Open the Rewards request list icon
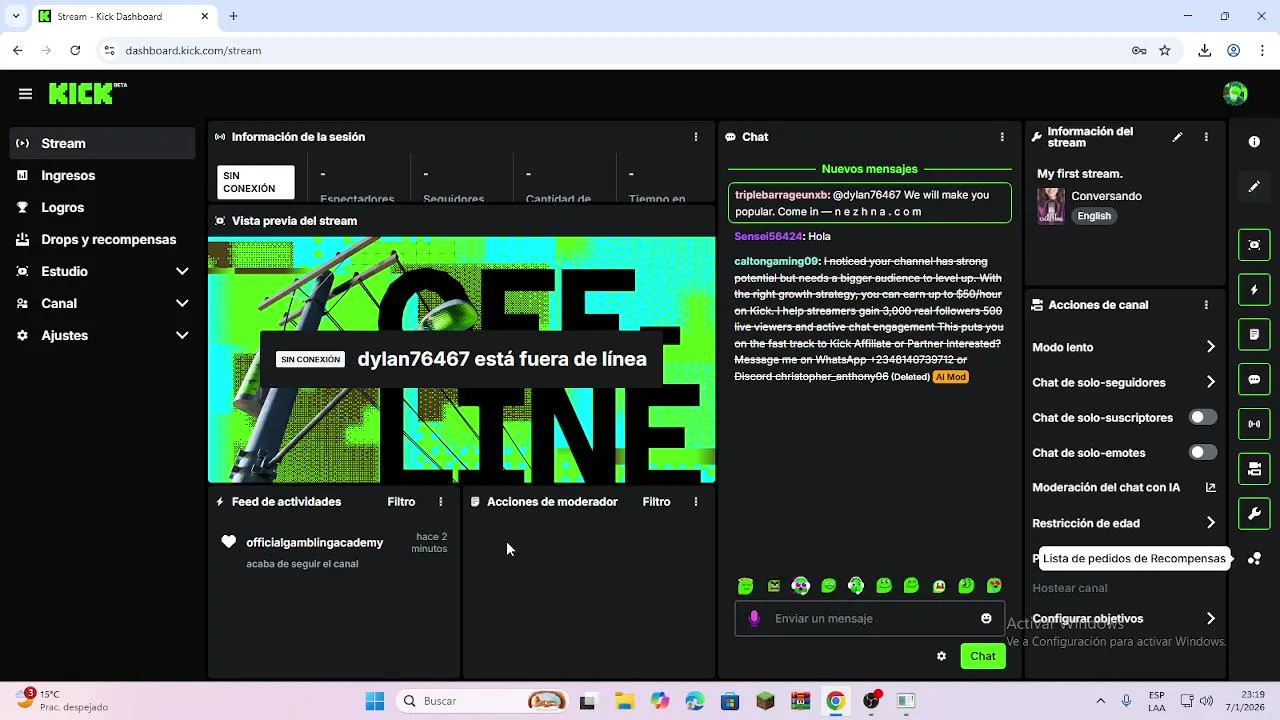The width and height of the screenshot is (1280, 720). pyautogui.click(x=1254, y=559)
